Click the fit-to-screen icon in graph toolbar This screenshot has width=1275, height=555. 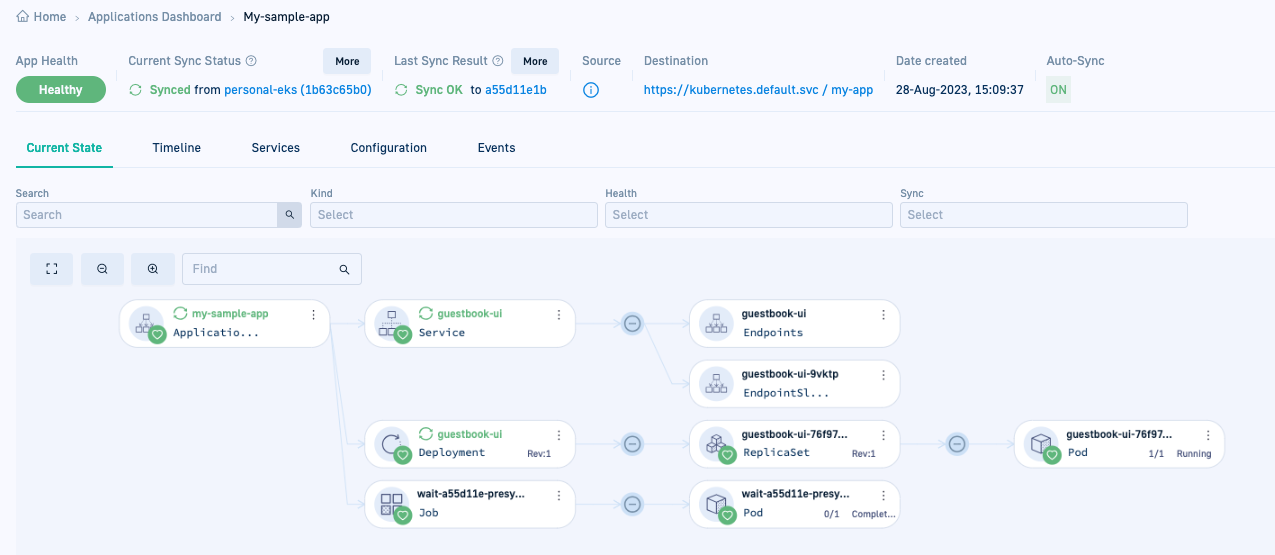pyautogui.click(x=52, y=269)
